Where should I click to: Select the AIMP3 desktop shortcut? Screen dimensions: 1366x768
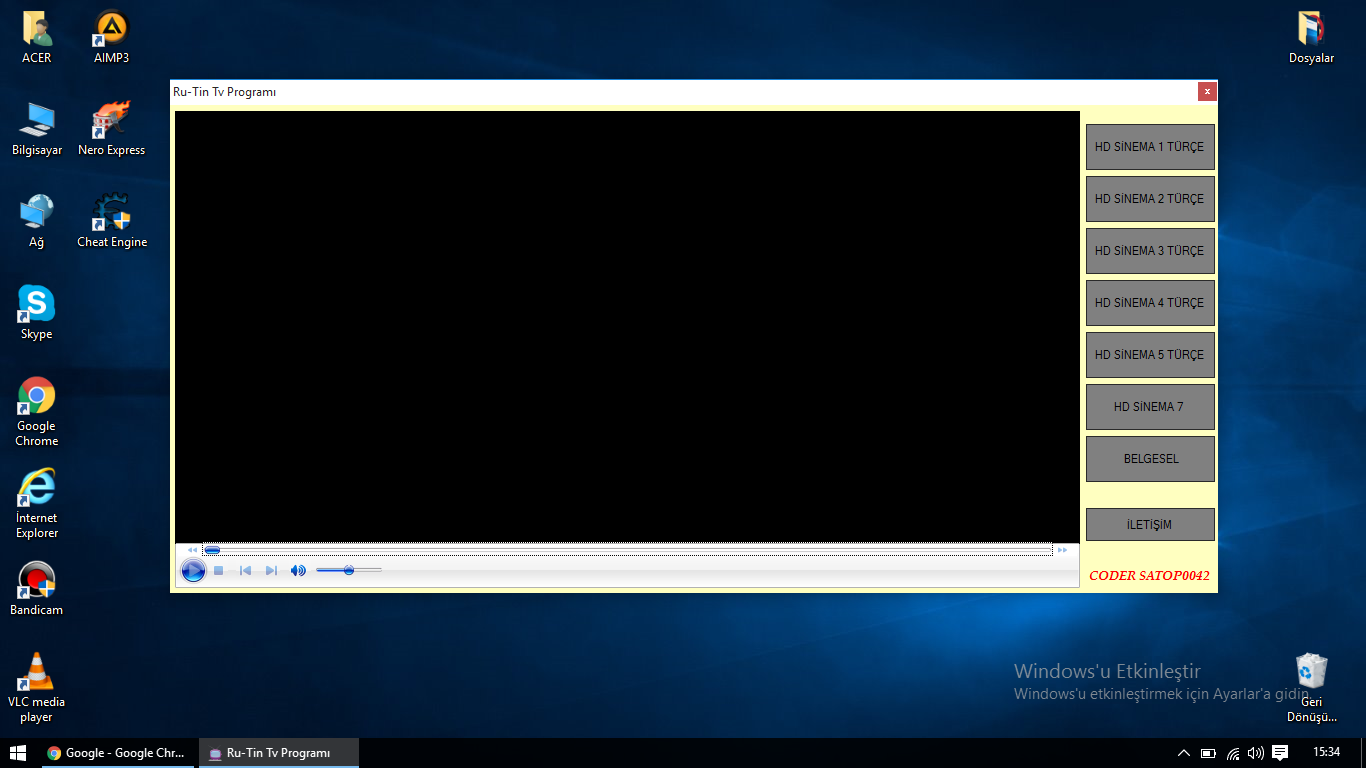111,38
